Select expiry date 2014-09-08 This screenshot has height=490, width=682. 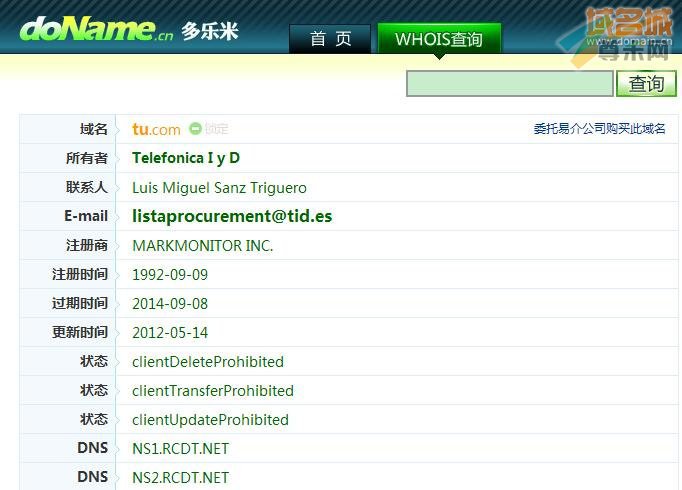tap(170, 304)
